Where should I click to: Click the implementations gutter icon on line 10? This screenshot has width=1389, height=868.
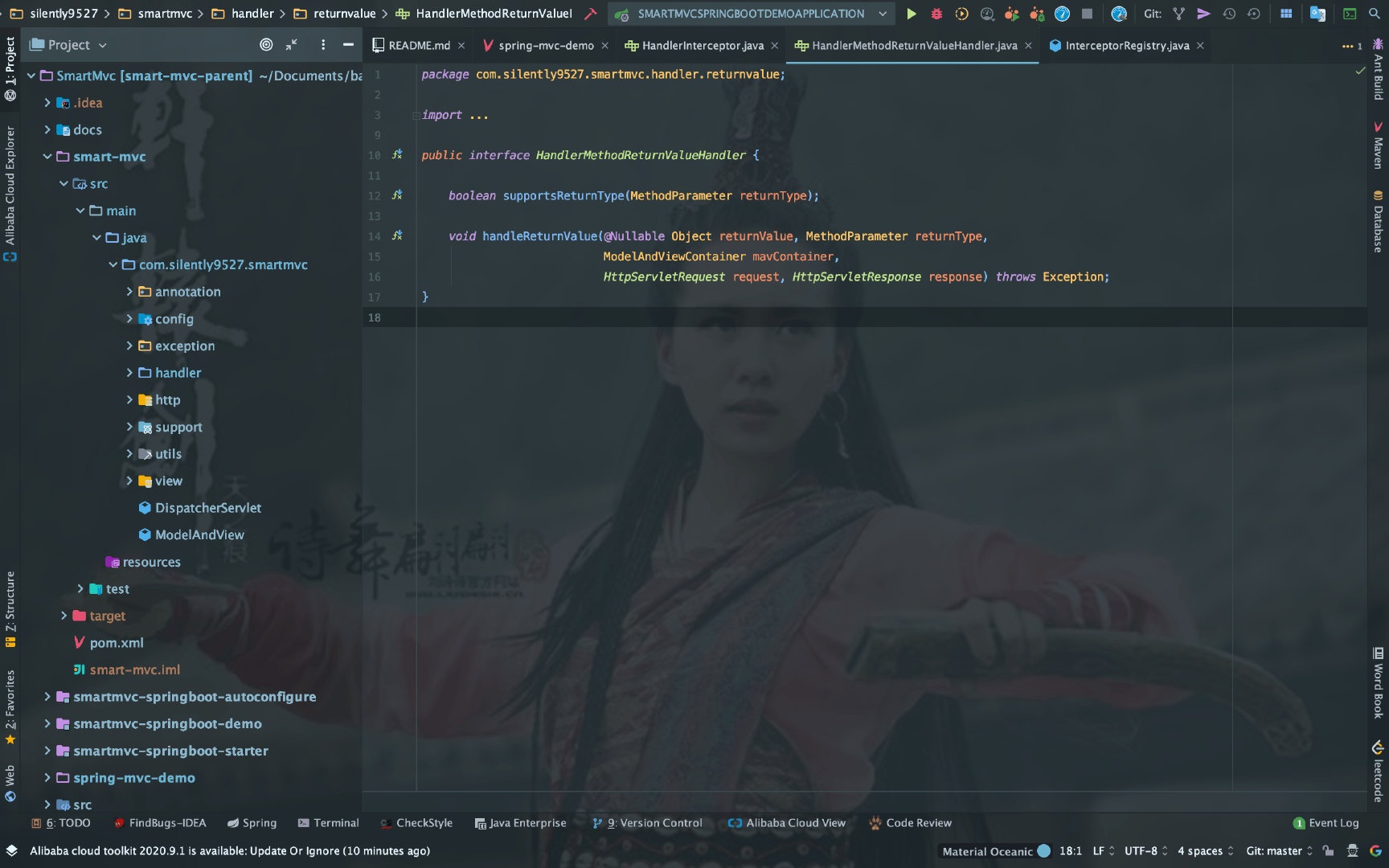click(x=397, y=154)
